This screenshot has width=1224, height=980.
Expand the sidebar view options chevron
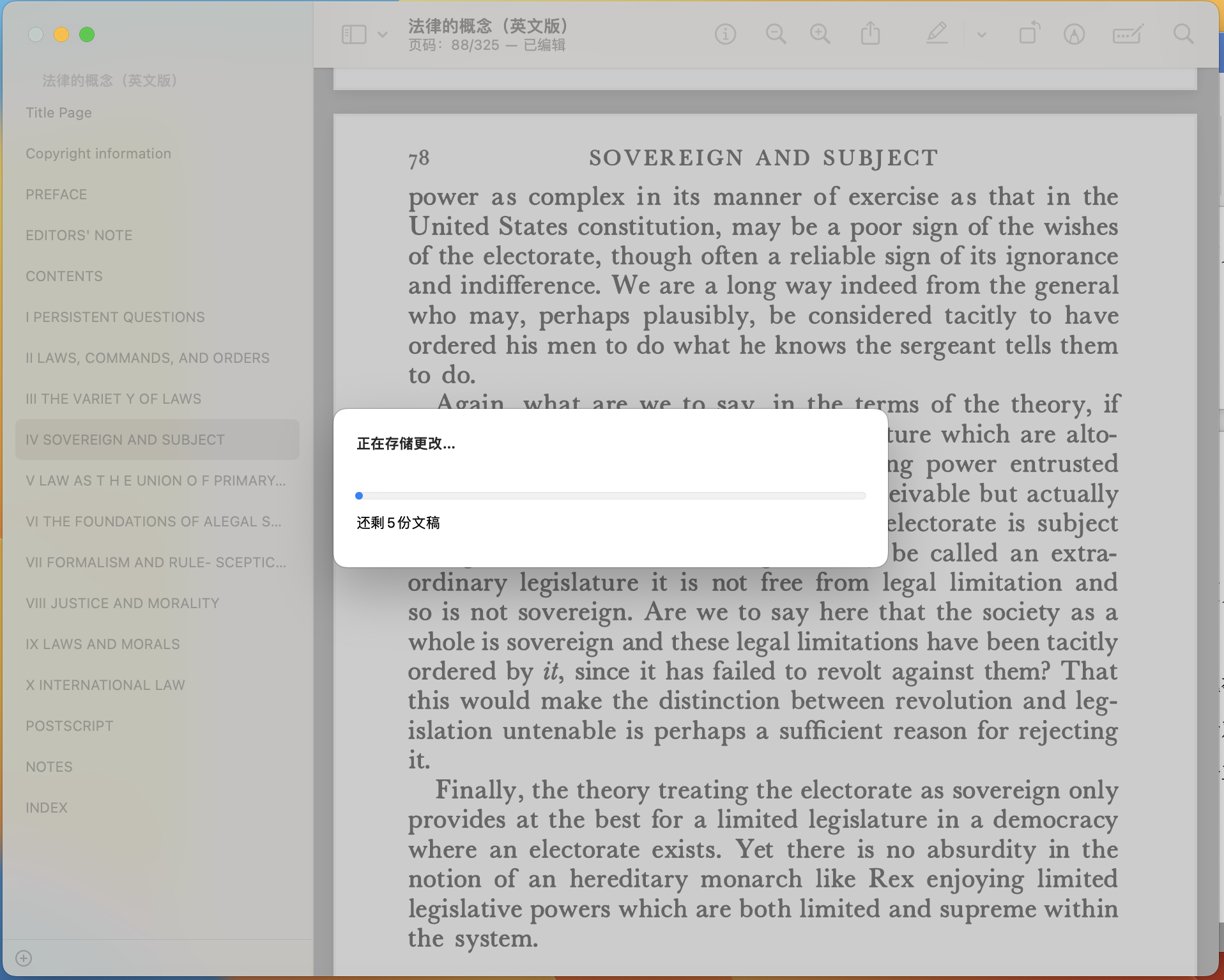[x=383, y=34]
